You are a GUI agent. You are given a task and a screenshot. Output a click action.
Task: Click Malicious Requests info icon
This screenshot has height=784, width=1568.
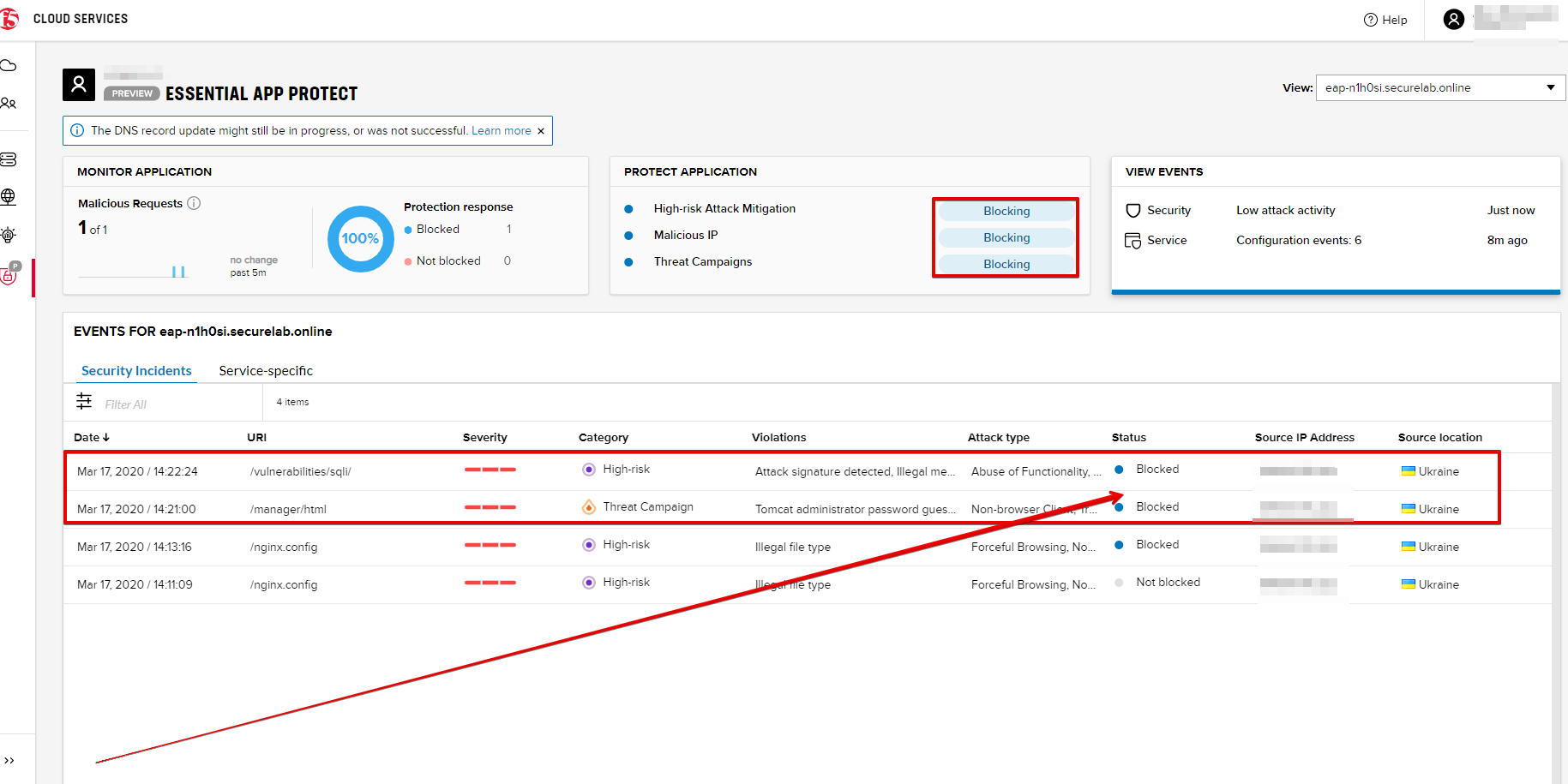coord(194,203)
